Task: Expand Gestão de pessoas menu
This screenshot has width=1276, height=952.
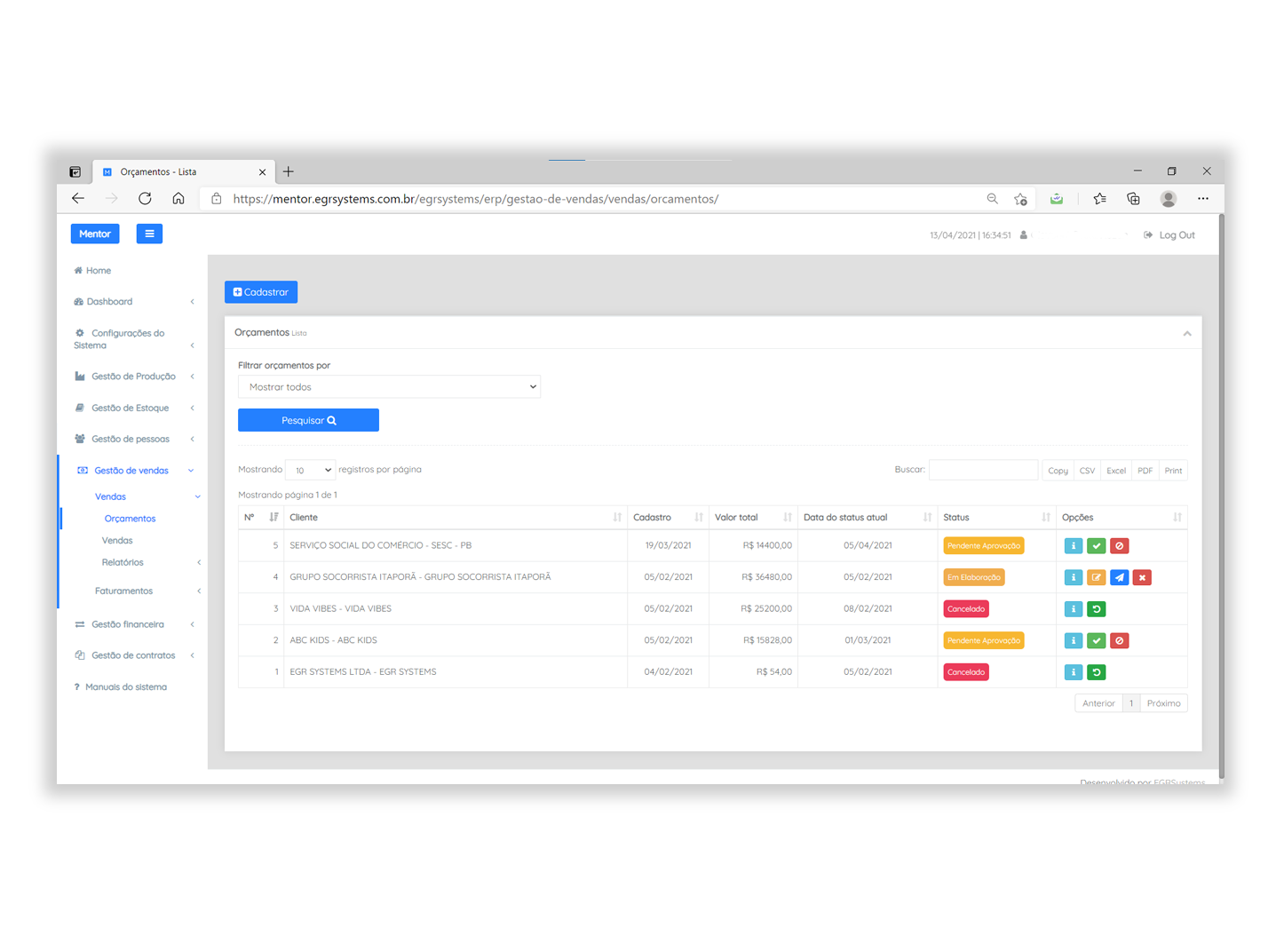Action: tap(133, 440)
